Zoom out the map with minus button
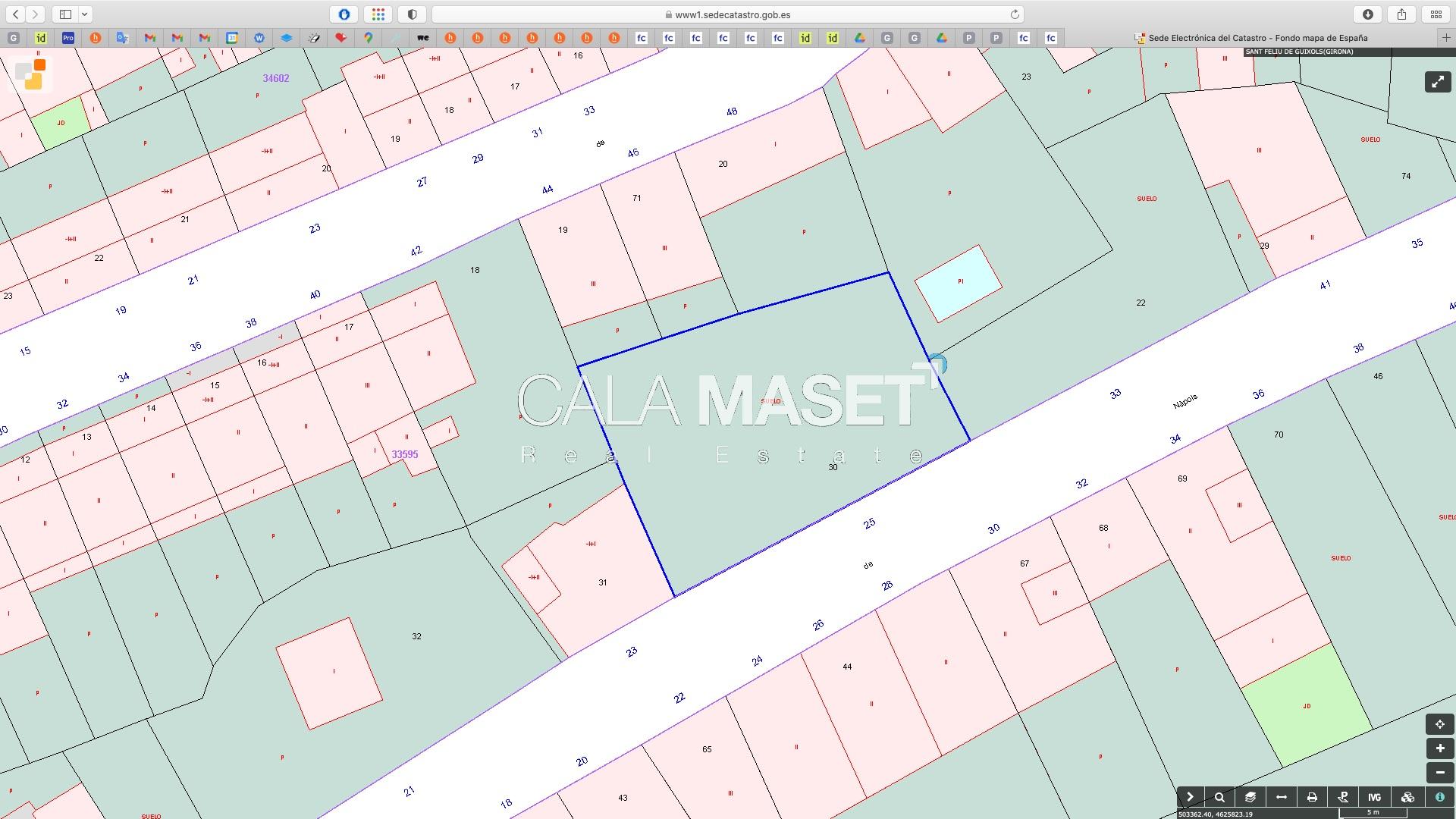The width and height of the screenshot is (1456, 819). tap(1439, 773)
